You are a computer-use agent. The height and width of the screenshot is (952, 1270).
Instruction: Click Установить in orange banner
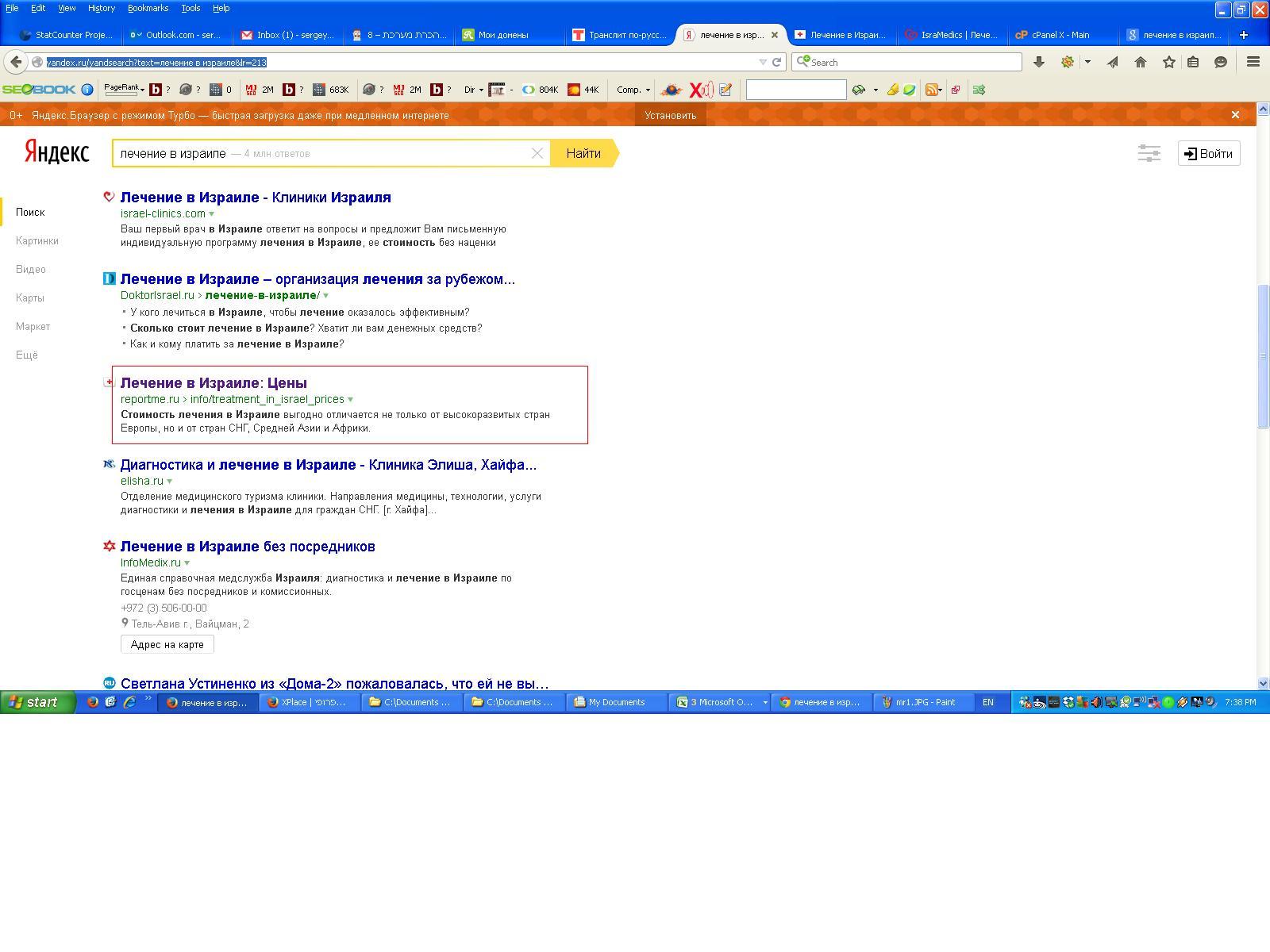click(671, 115)
